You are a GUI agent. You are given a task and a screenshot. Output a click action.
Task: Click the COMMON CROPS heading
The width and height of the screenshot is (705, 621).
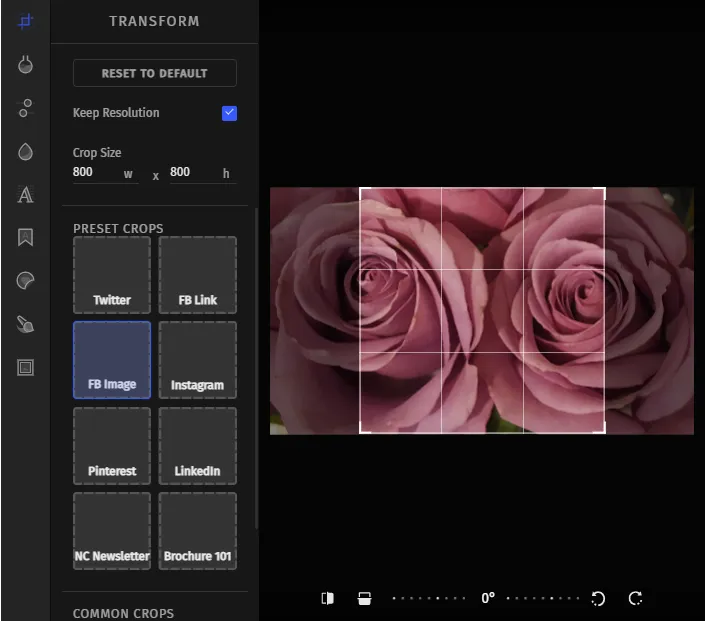pos(123,613)
